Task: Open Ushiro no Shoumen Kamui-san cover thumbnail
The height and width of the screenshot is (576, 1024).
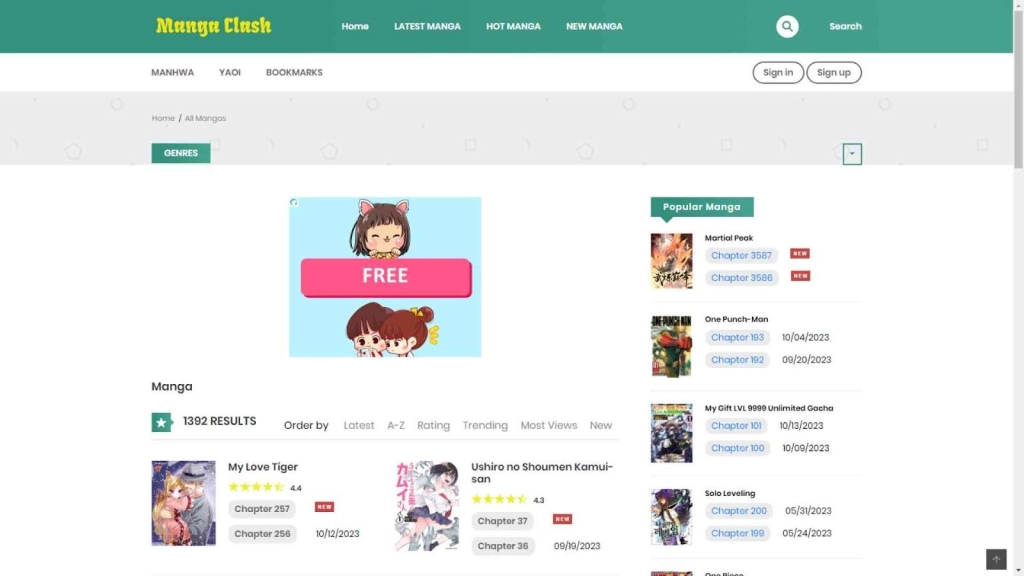Action: 426,505
